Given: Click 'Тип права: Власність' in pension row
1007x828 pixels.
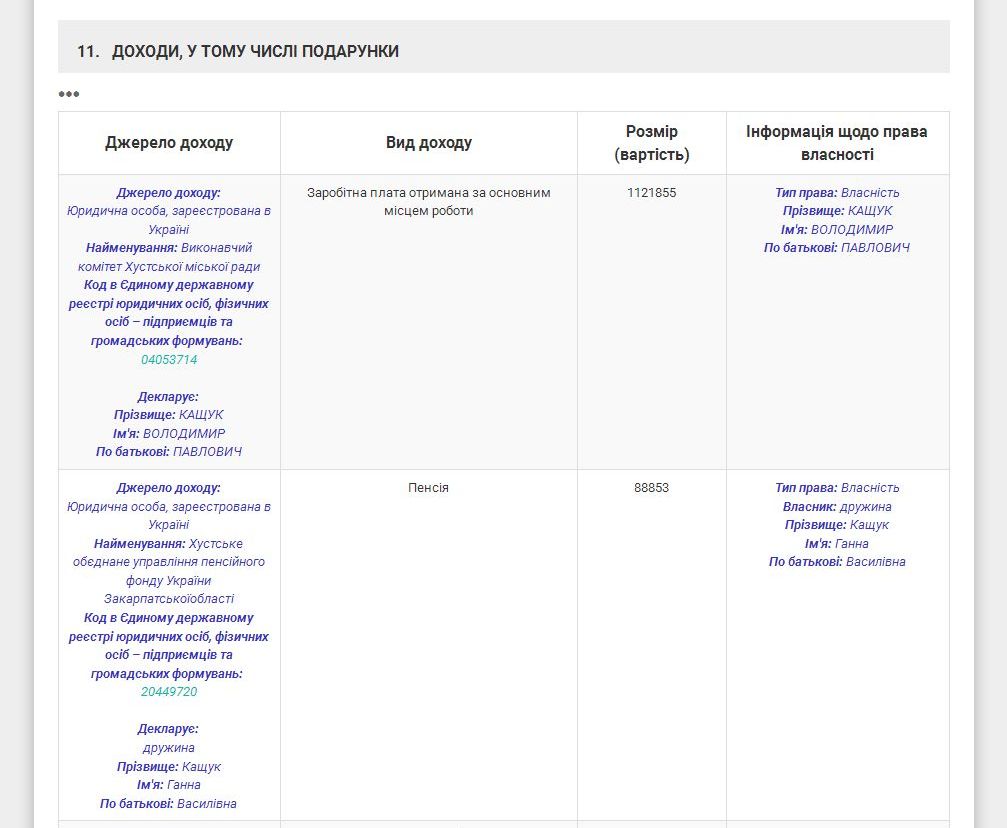Looking at the screenshot, I should pos(837,488).
